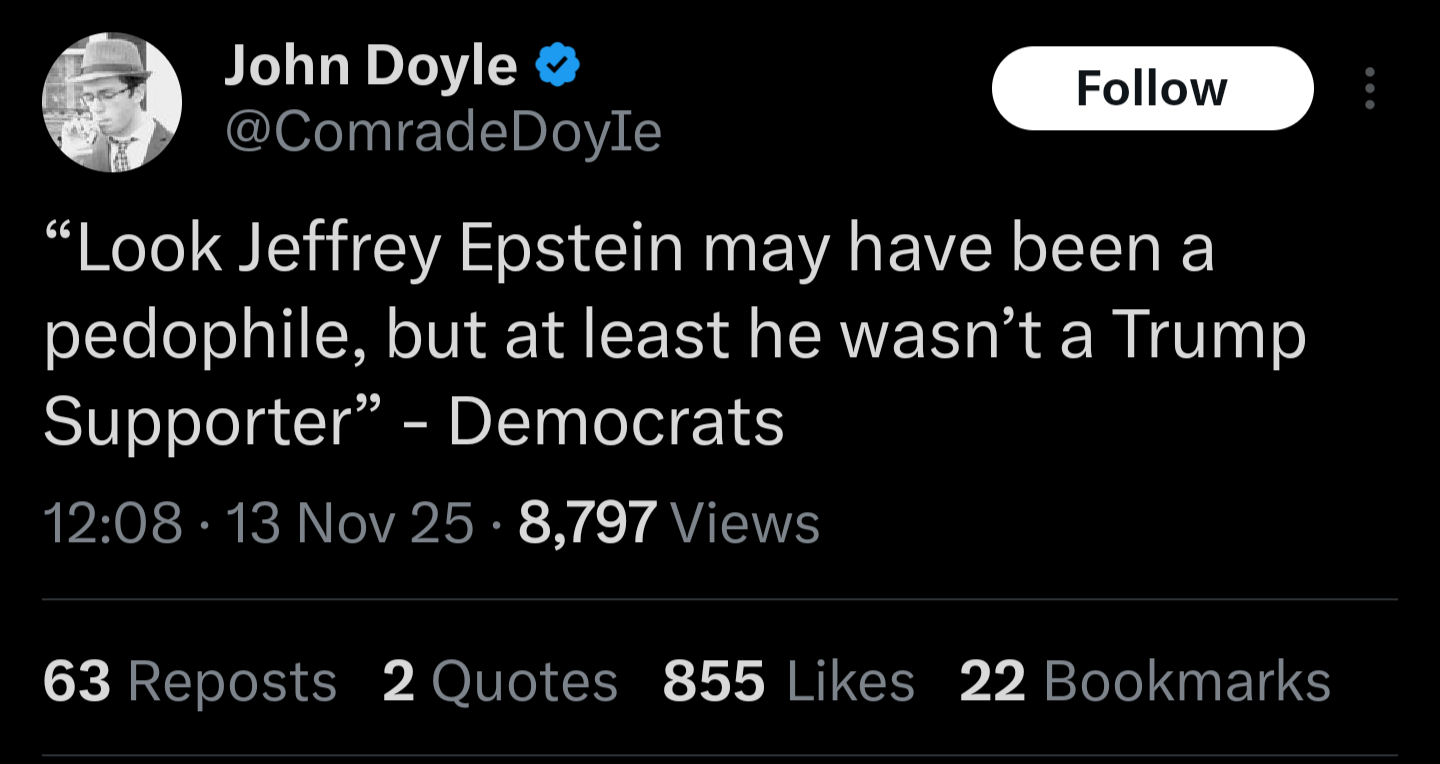This screenshot has width=1440, height=764.
Task: Open the 2 Quotes list
Action: (x=500, y=682)
